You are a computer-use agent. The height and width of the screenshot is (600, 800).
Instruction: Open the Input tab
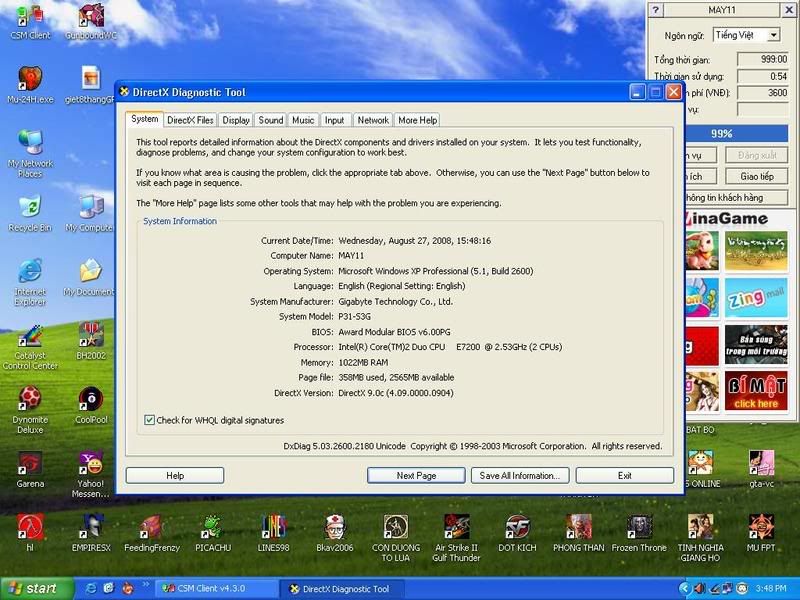[335, 120]
